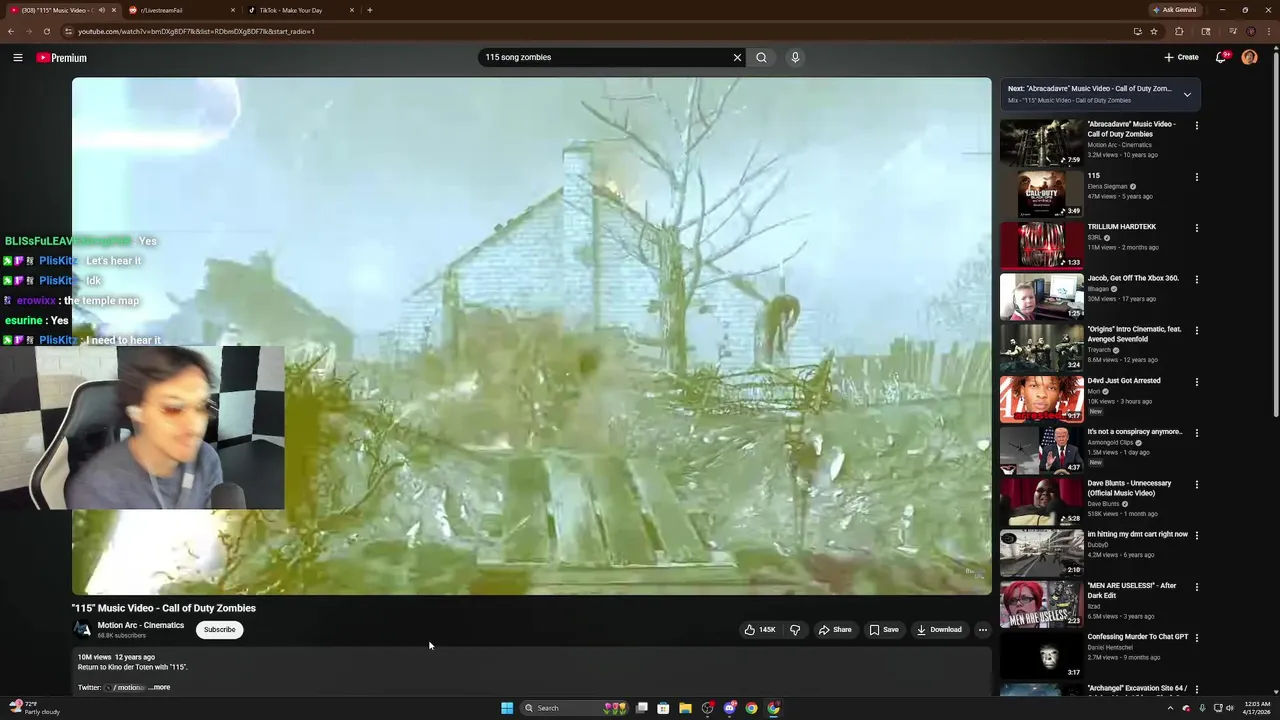This screenshot has width=1280, height=720.
Task: Open the YouTube hamburger guide menu
Action: coord(18,58)
